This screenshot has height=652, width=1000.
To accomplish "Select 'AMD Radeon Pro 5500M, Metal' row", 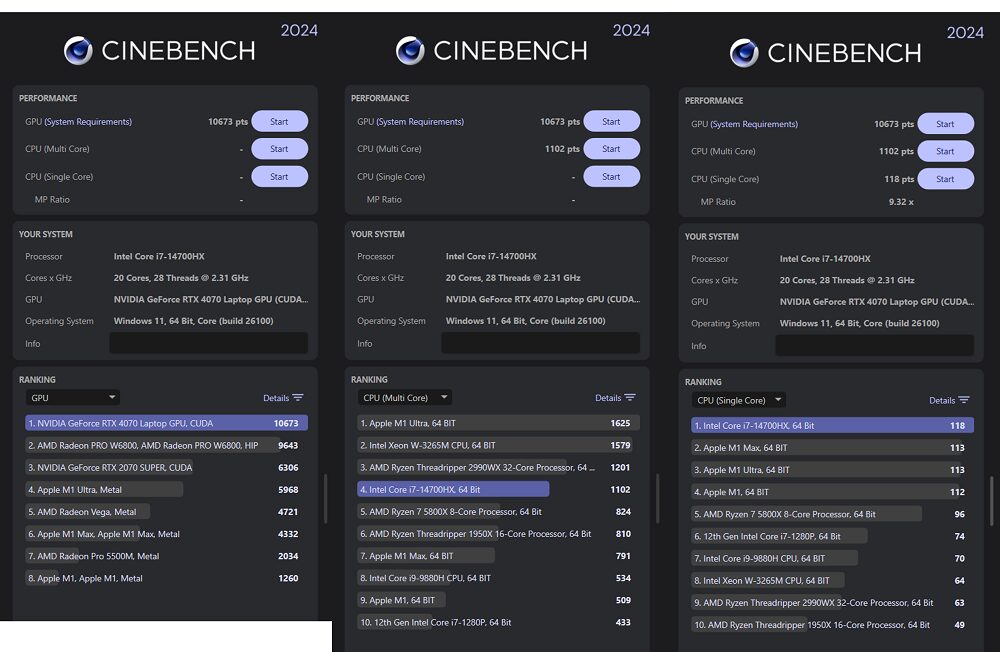I will pos(166,556).
